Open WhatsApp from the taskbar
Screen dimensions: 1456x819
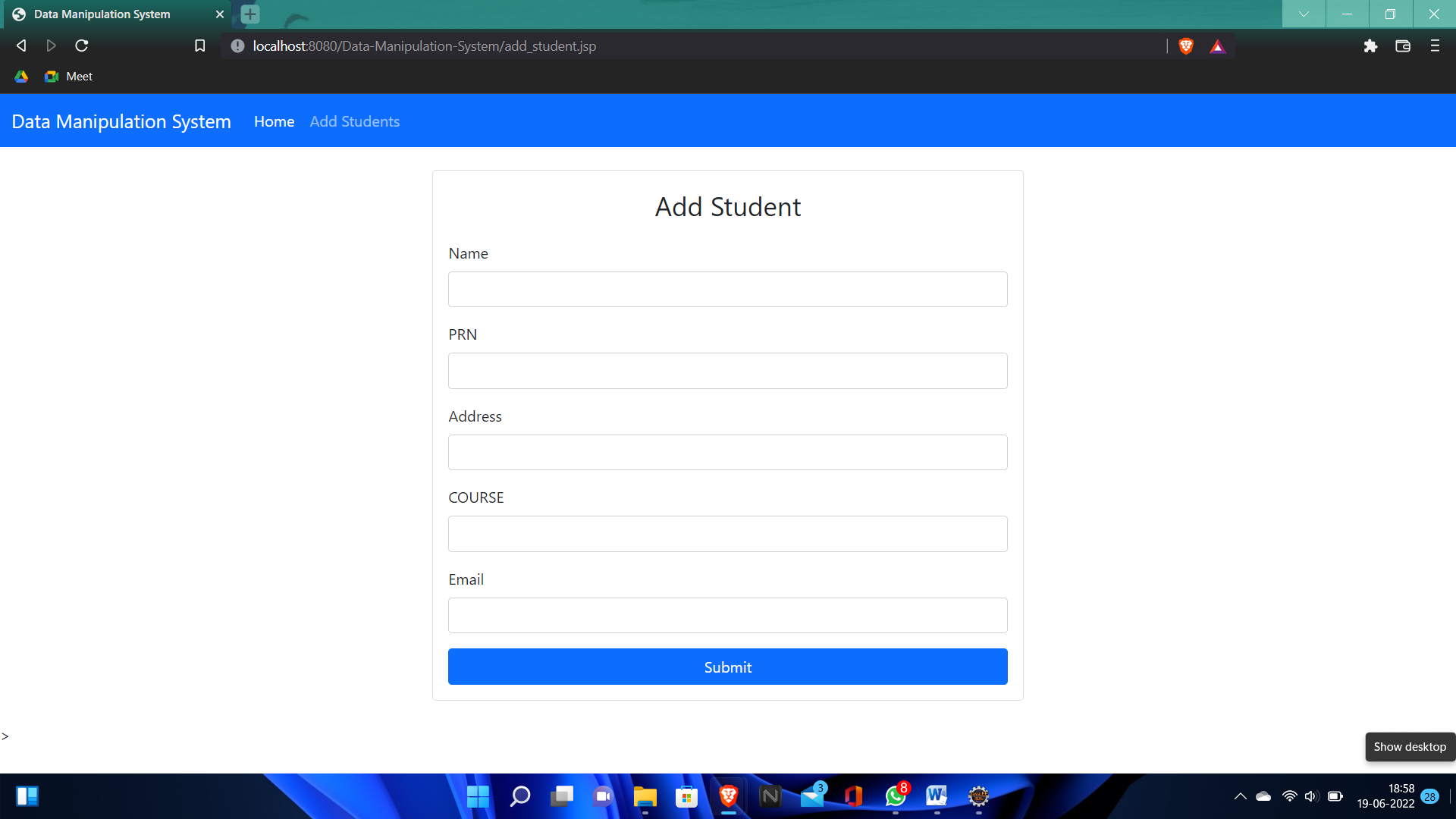[896, 796]
